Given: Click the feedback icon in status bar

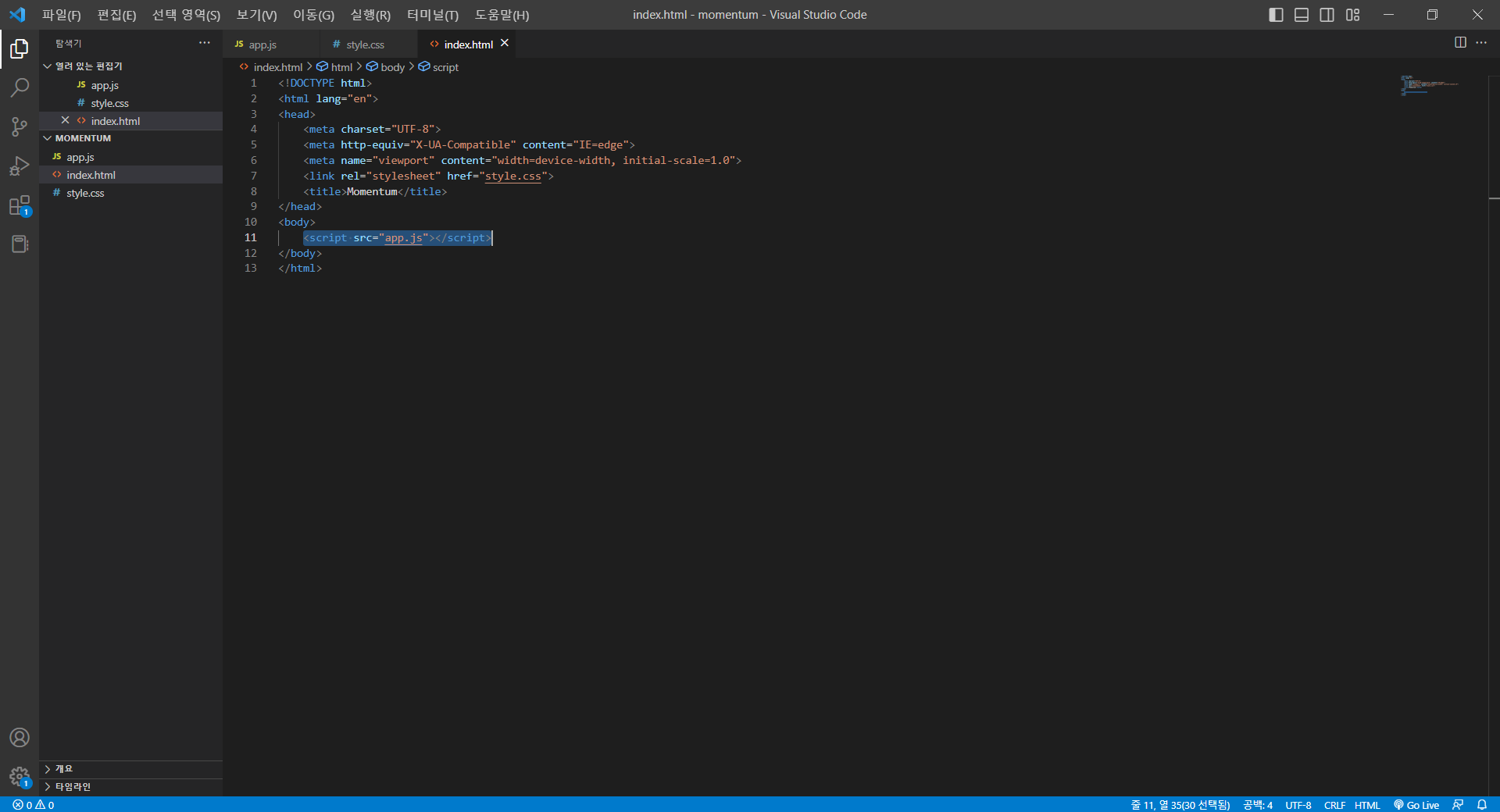Looking at the screenshot, I should tap(1458, 805).
